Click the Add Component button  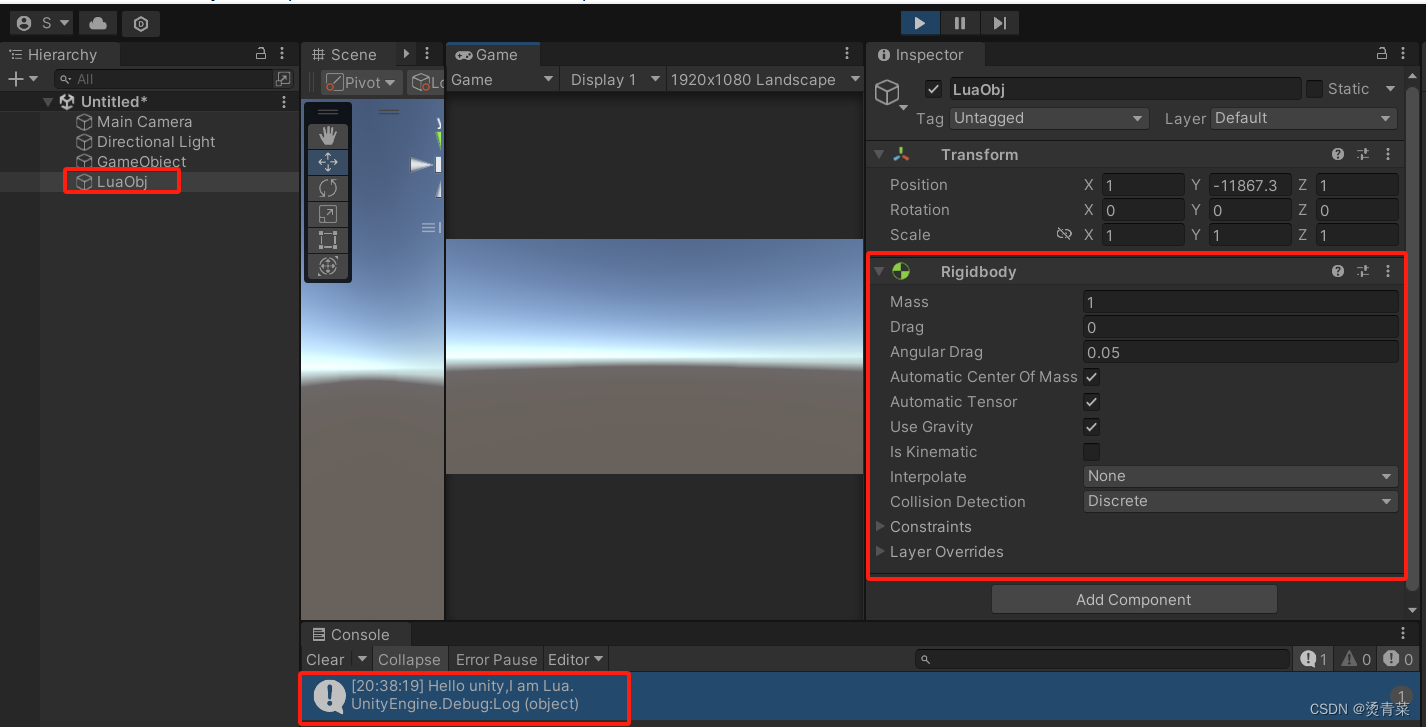1134,600
